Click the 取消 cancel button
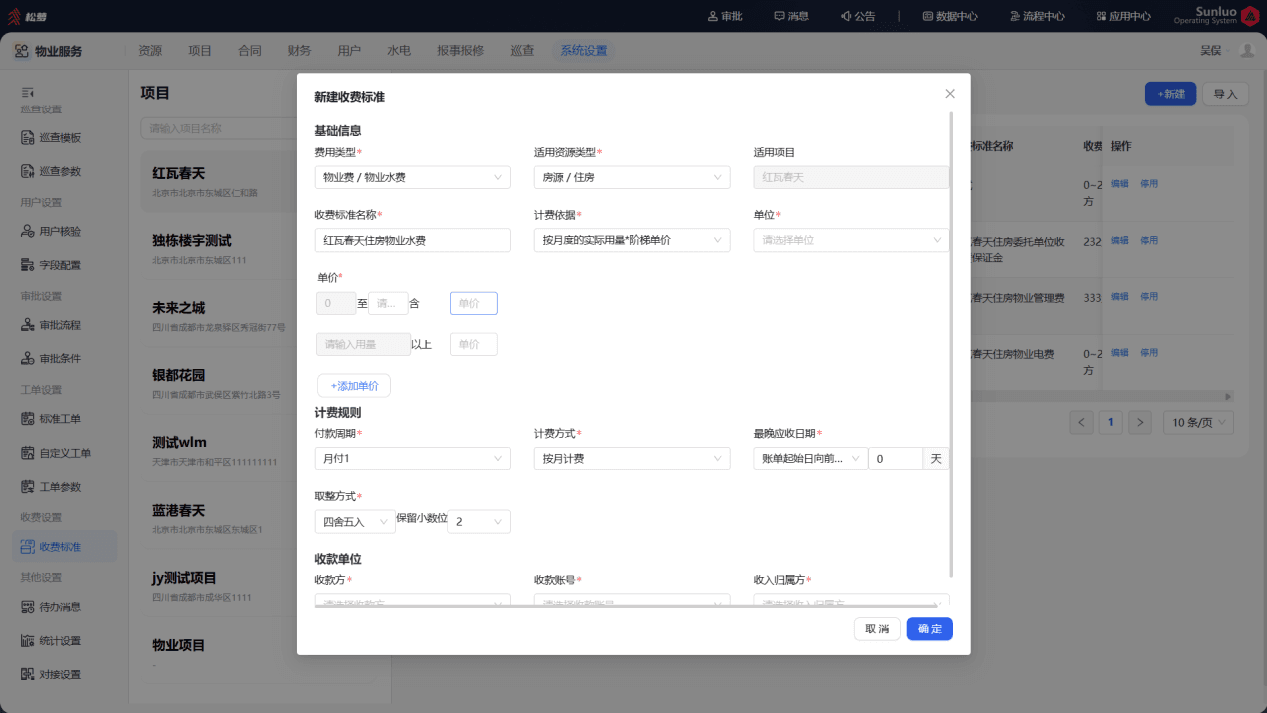 pos(877,629)
